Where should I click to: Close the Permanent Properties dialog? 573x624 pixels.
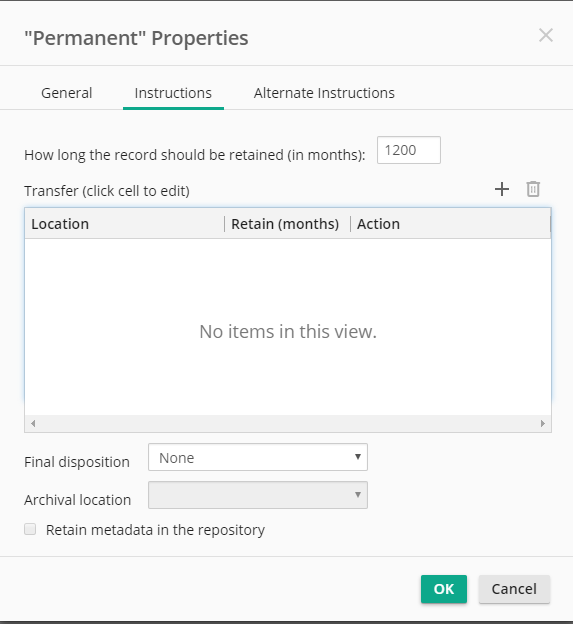546,35
